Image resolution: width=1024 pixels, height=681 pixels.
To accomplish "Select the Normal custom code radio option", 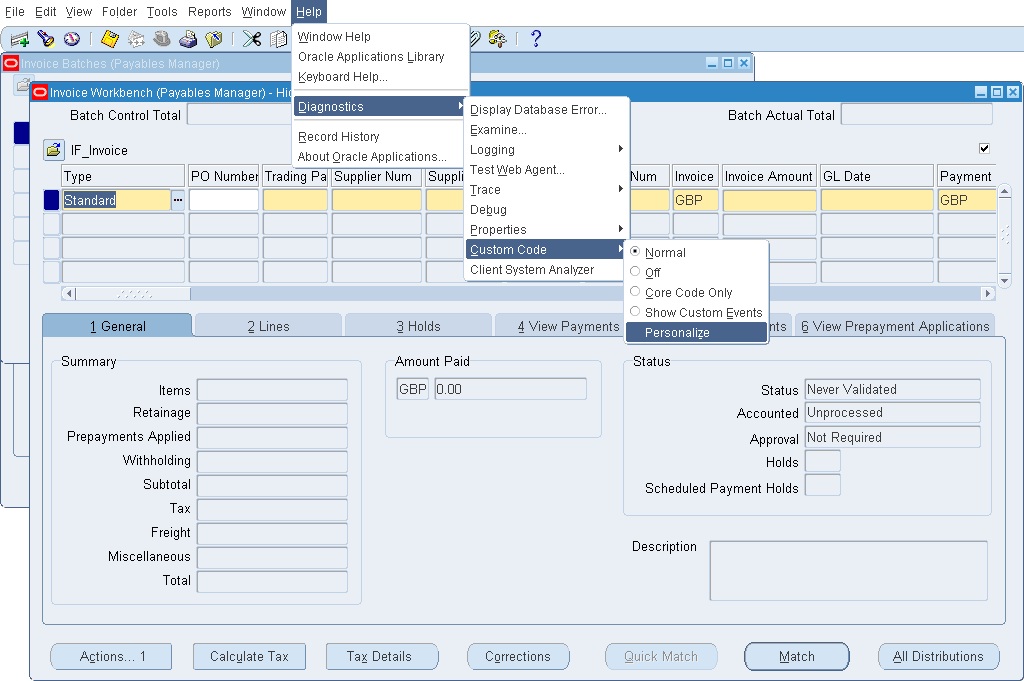I will (635, 252).
